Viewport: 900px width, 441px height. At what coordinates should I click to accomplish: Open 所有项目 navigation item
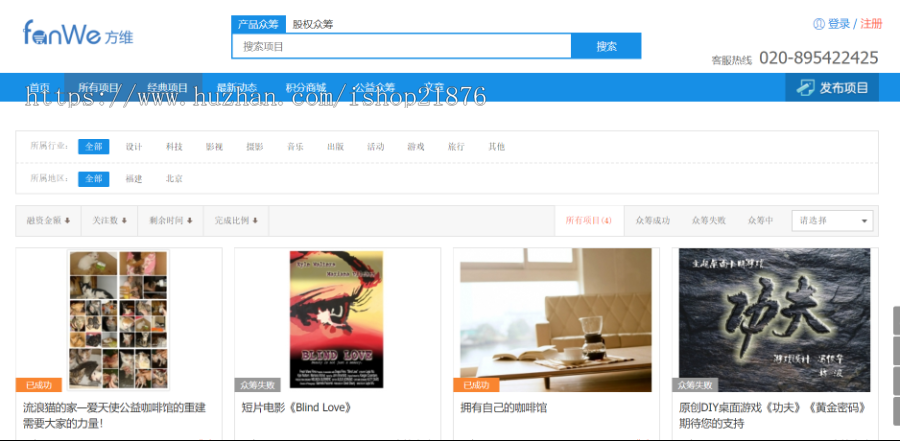pyautogui.click(x=98, y=87)
